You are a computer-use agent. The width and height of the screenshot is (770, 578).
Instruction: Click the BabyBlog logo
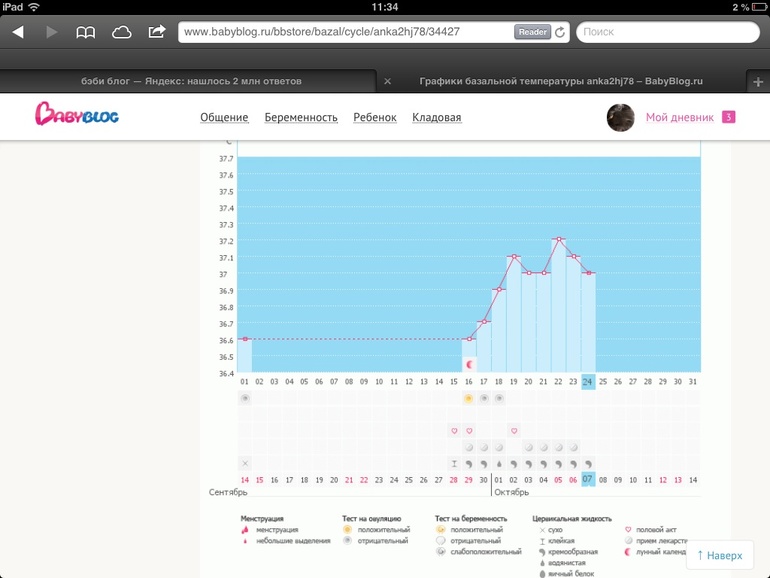coord(77,116)
